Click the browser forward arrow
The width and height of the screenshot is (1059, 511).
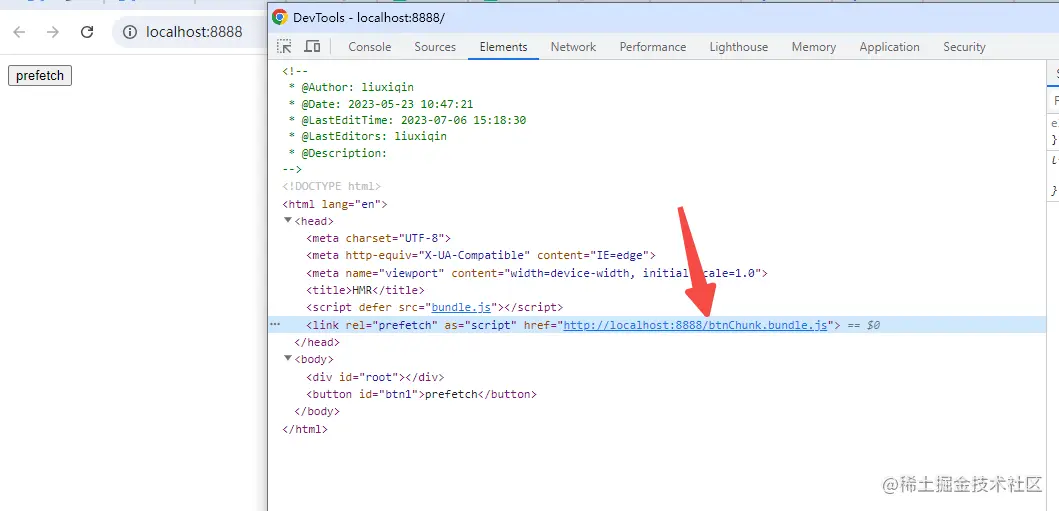coord(53,32)
